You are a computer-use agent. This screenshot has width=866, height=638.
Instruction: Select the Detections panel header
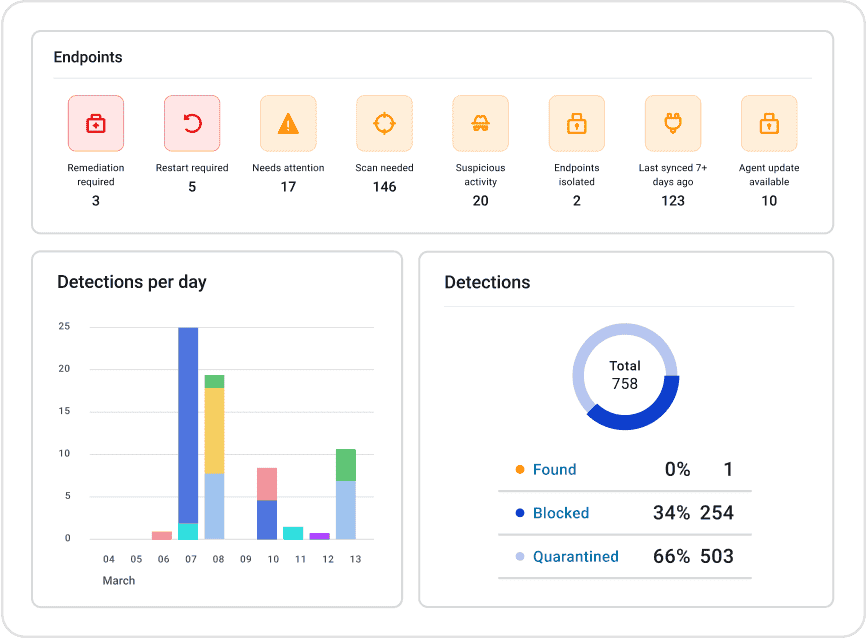coord(488,282)
